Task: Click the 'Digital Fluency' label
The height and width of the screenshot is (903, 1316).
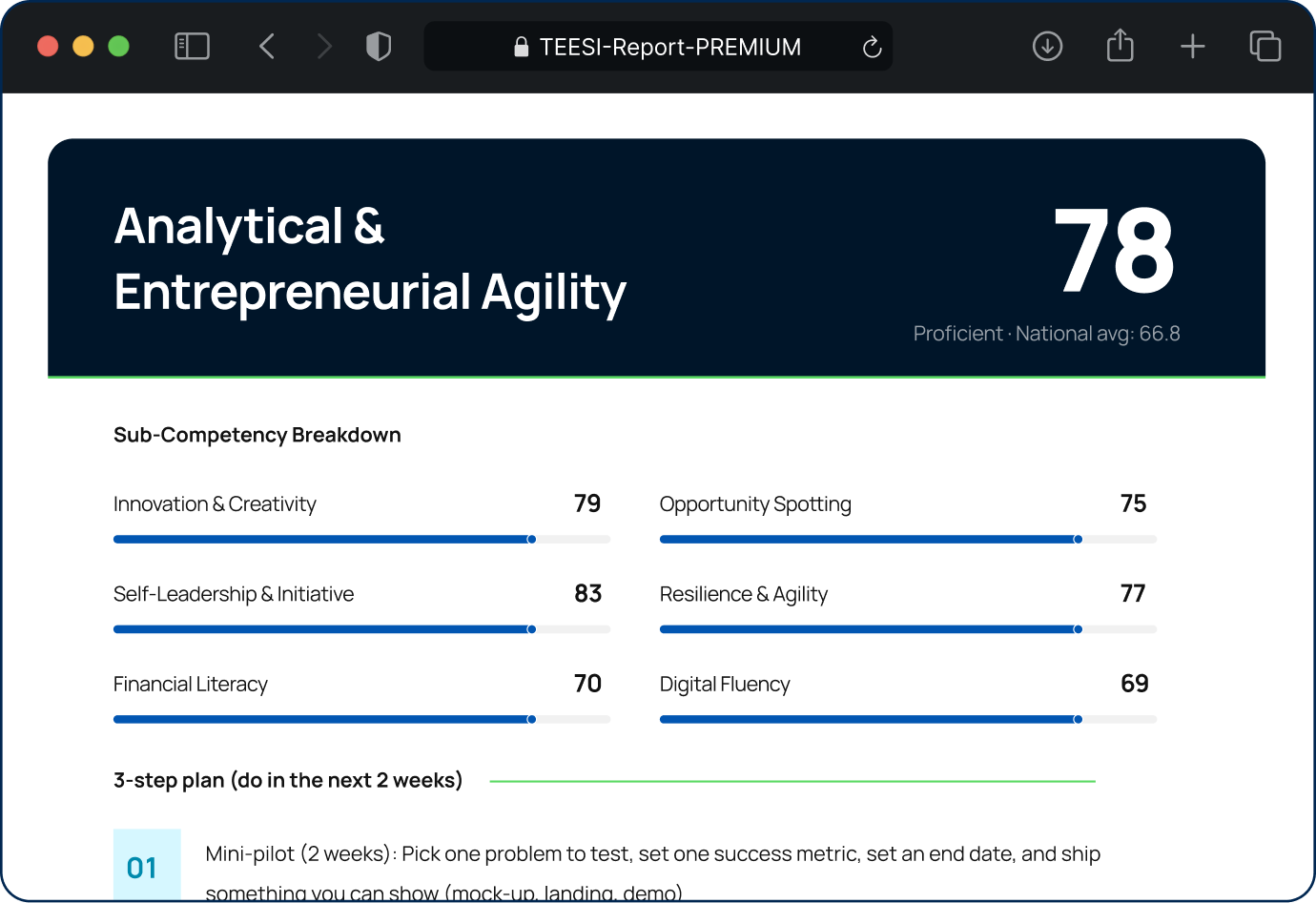Action: [725, 685]
